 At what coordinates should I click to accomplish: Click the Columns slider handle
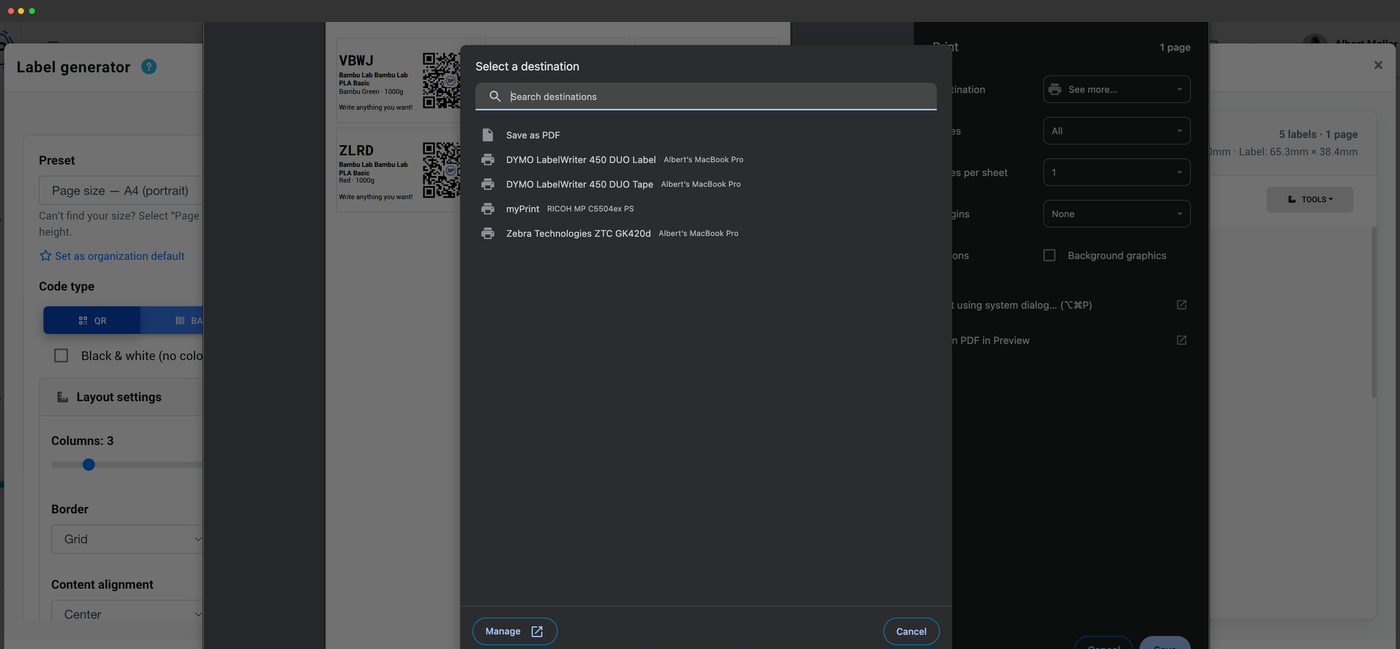pos(89,464)
